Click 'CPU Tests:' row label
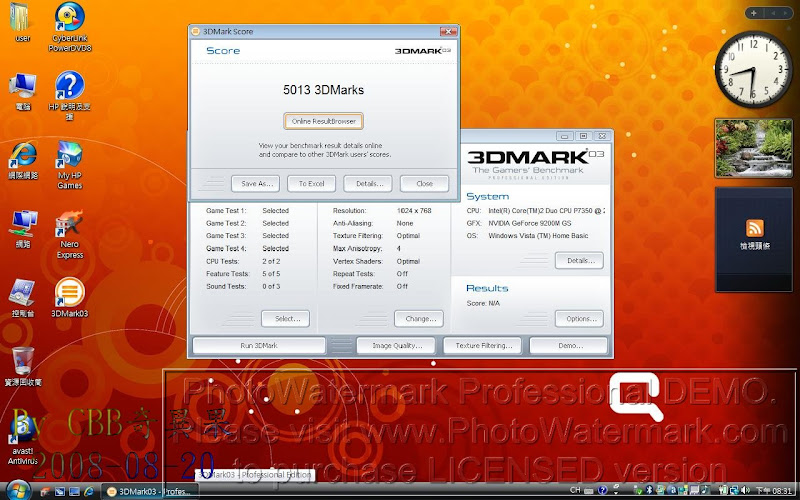Viewport: 800px width, 500px height. pos(222,261)
